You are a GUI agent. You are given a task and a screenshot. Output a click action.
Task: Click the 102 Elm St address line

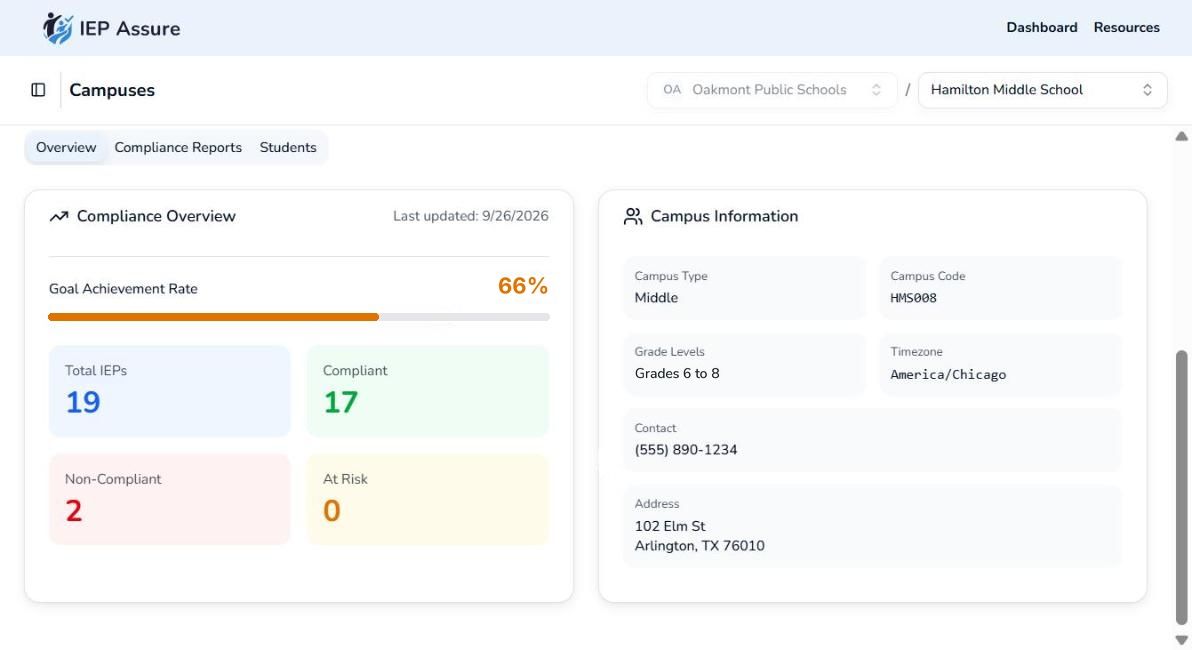(x=670, y=526)
